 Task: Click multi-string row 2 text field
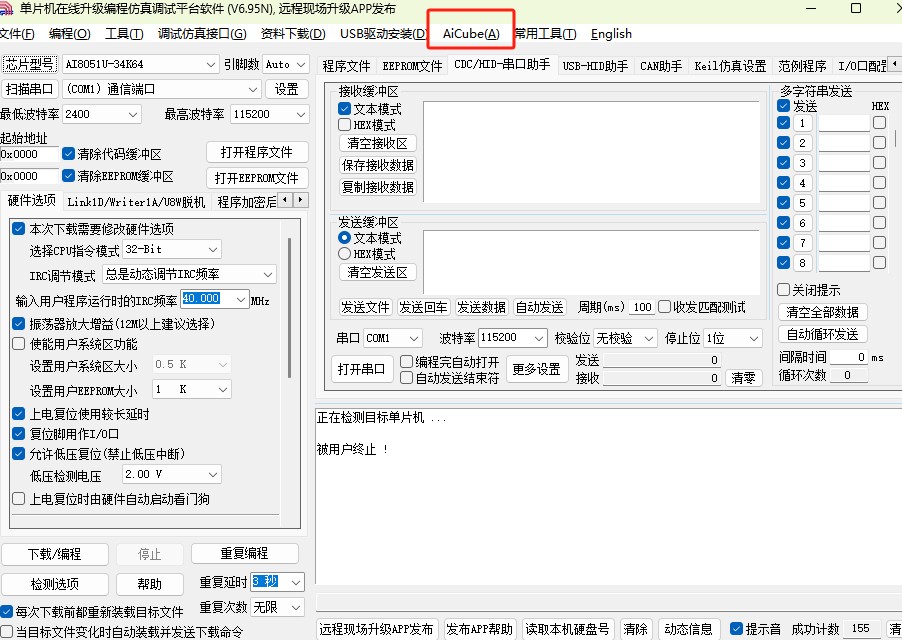point(843,143)
